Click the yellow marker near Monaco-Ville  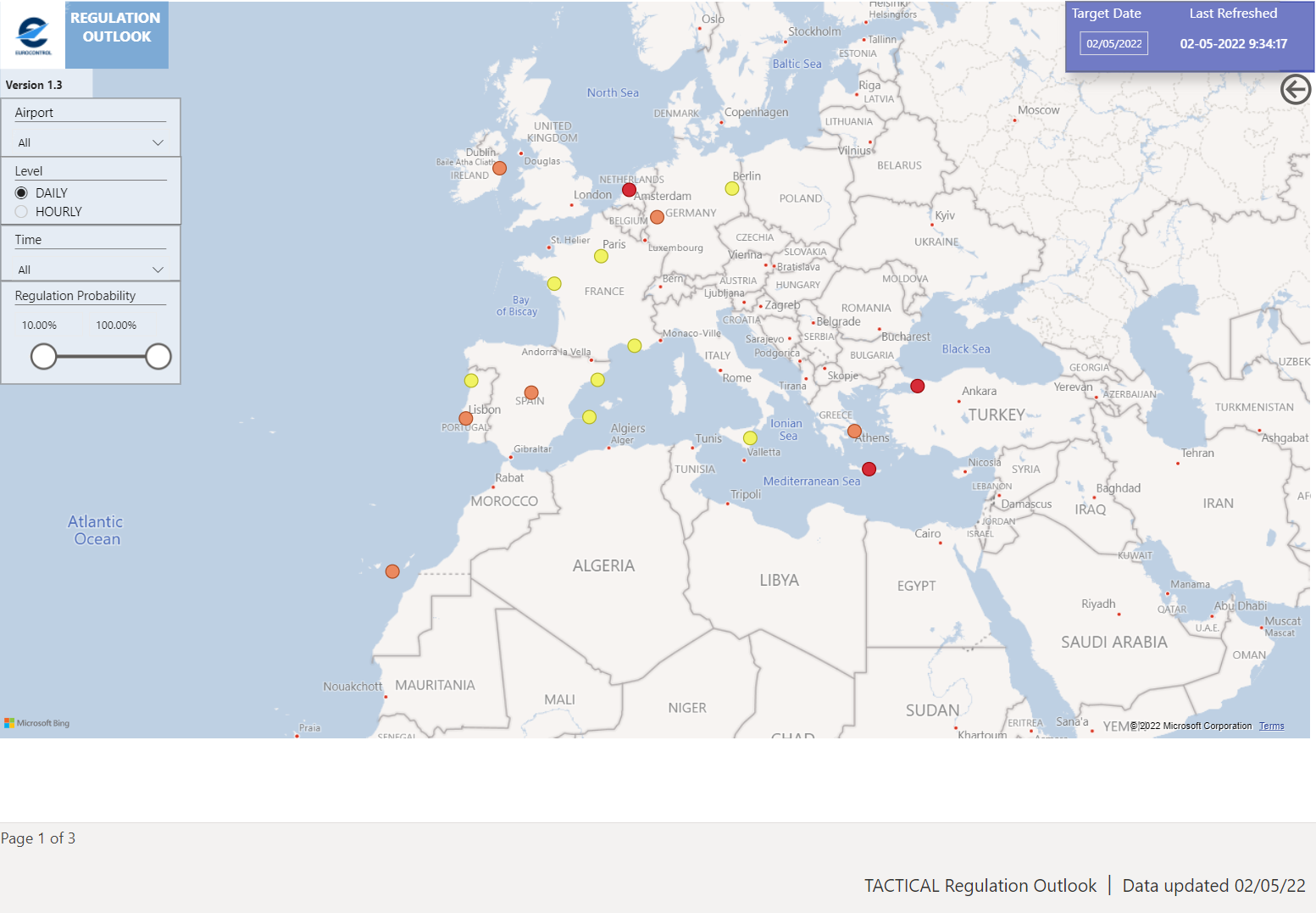pos(635,345)
